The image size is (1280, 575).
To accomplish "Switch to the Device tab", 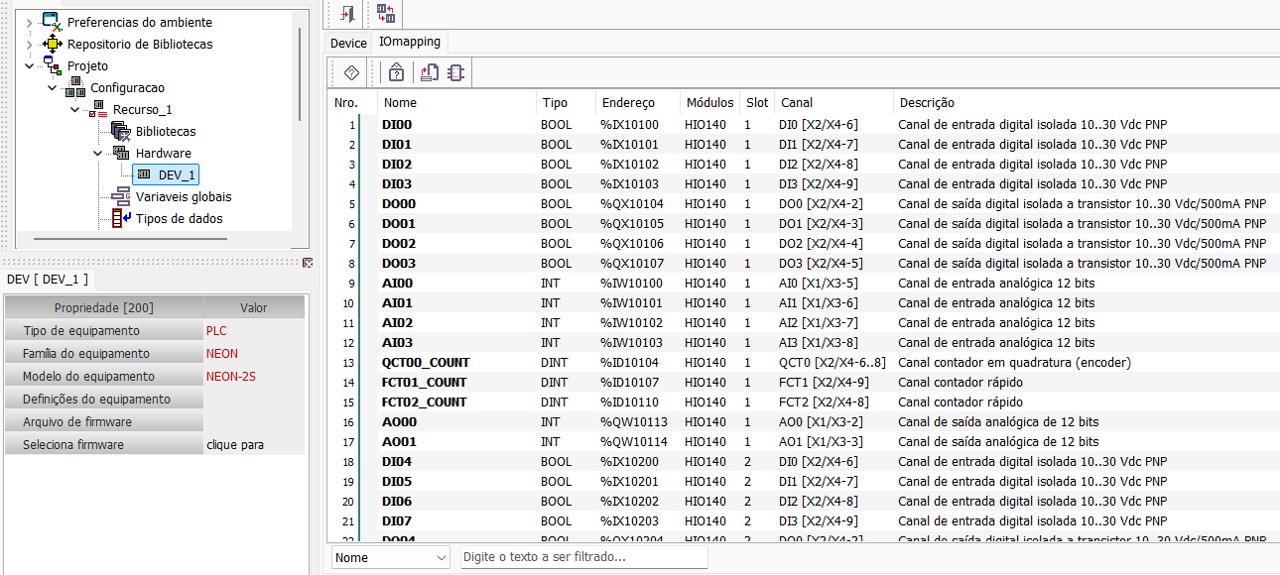I will 349,43.
